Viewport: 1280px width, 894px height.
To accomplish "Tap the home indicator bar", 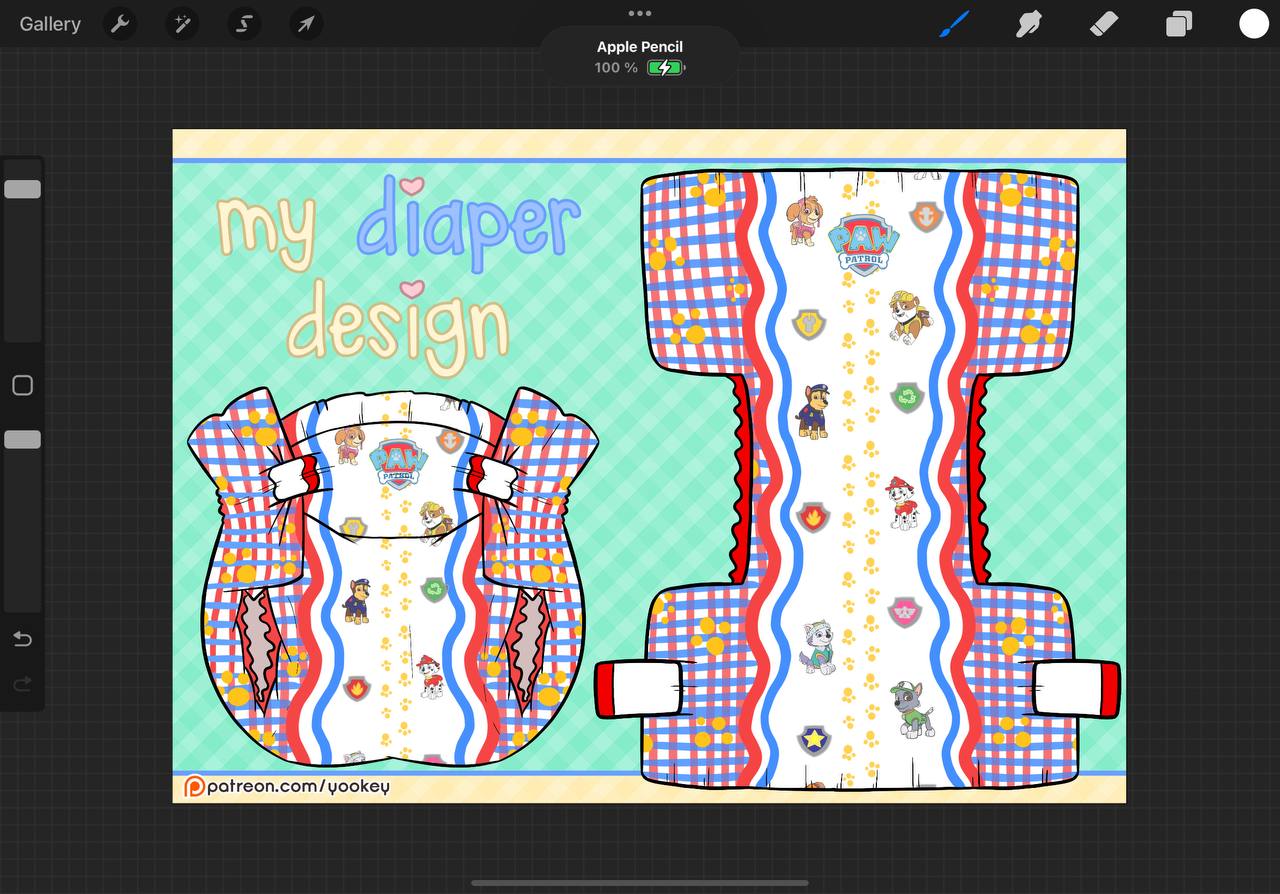I will click(640, 883).
